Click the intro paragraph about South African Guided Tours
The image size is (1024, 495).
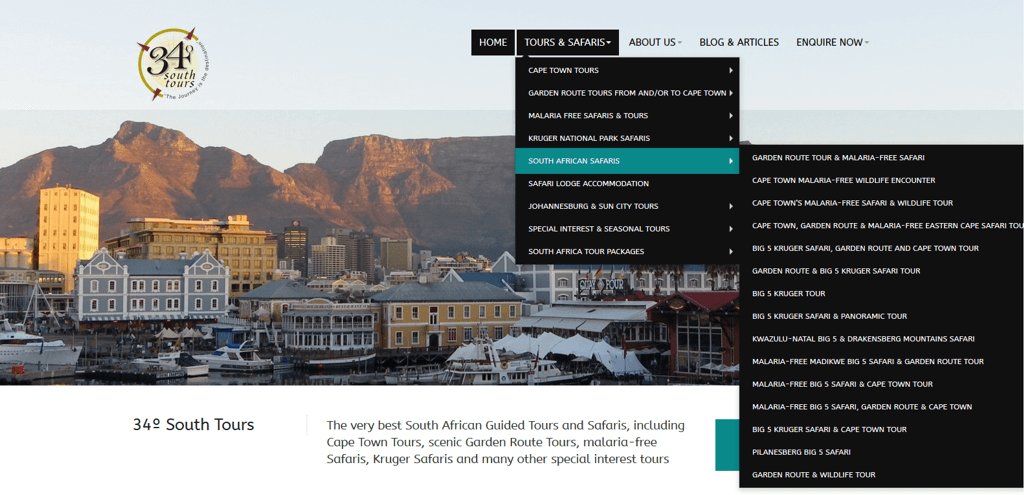tap(505, 442)
